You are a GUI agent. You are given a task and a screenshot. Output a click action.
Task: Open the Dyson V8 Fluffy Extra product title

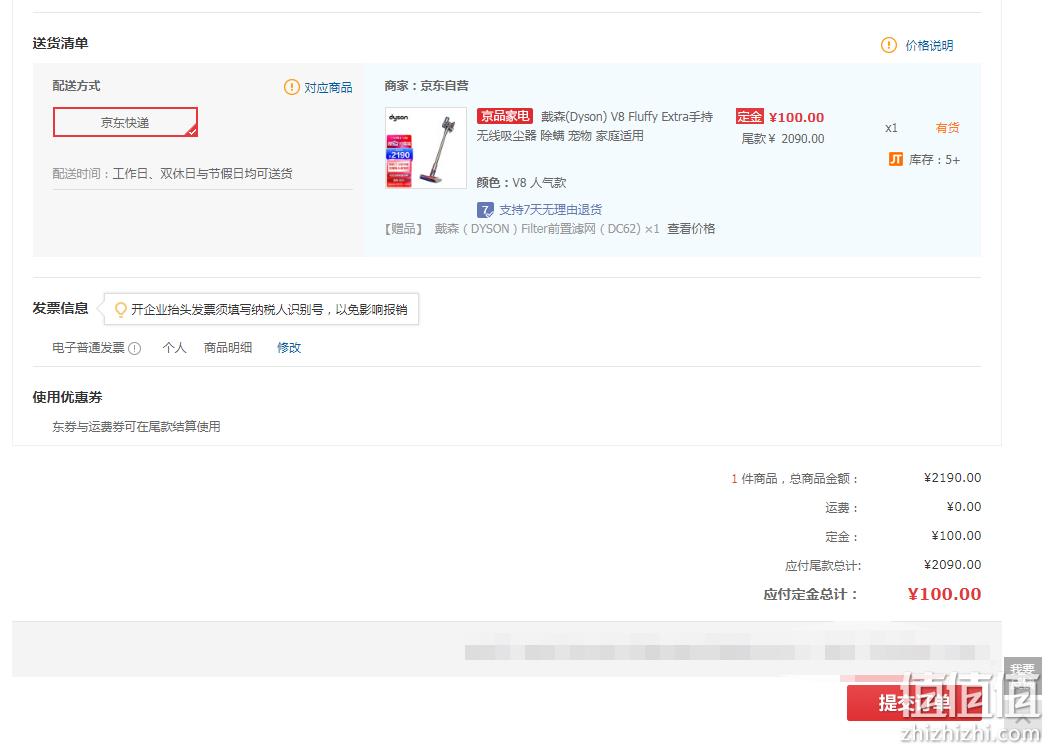point(595,126)
